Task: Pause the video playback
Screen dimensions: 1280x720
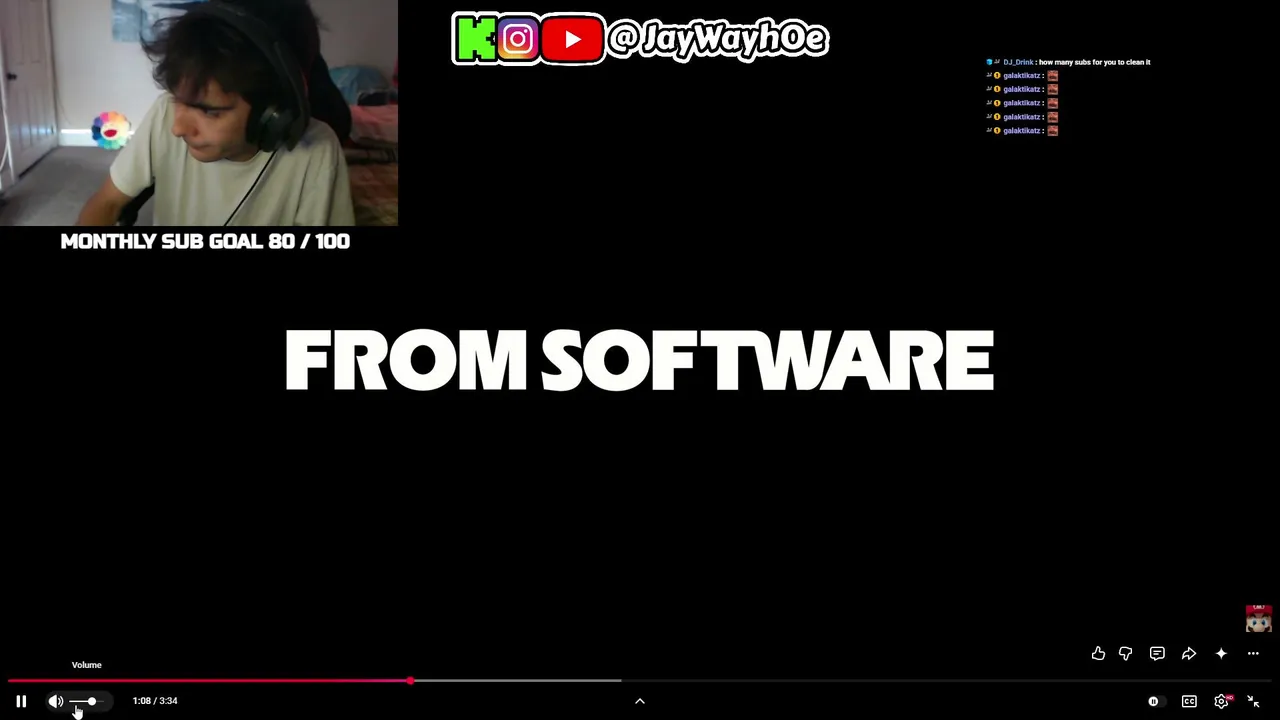Action: (21, 701)
